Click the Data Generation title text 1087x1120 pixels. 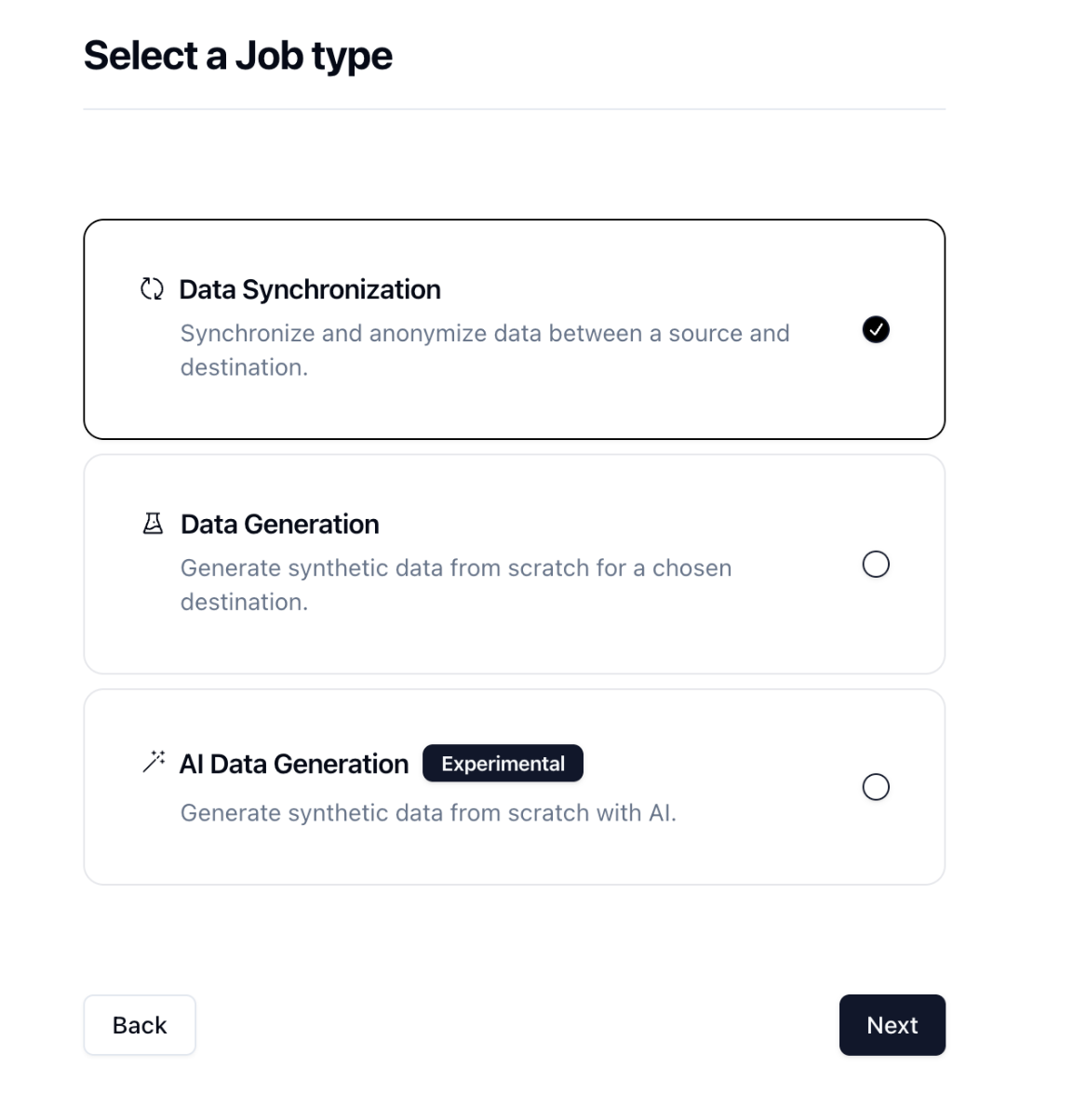280,525
